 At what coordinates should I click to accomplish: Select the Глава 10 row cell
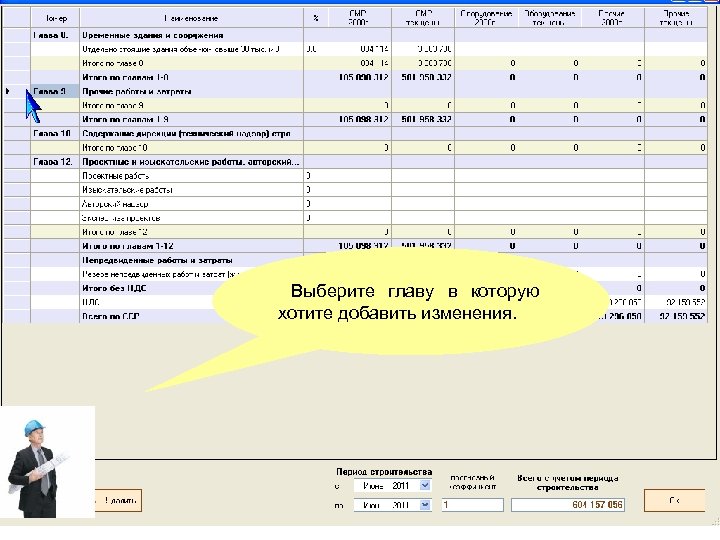(55, 134)
